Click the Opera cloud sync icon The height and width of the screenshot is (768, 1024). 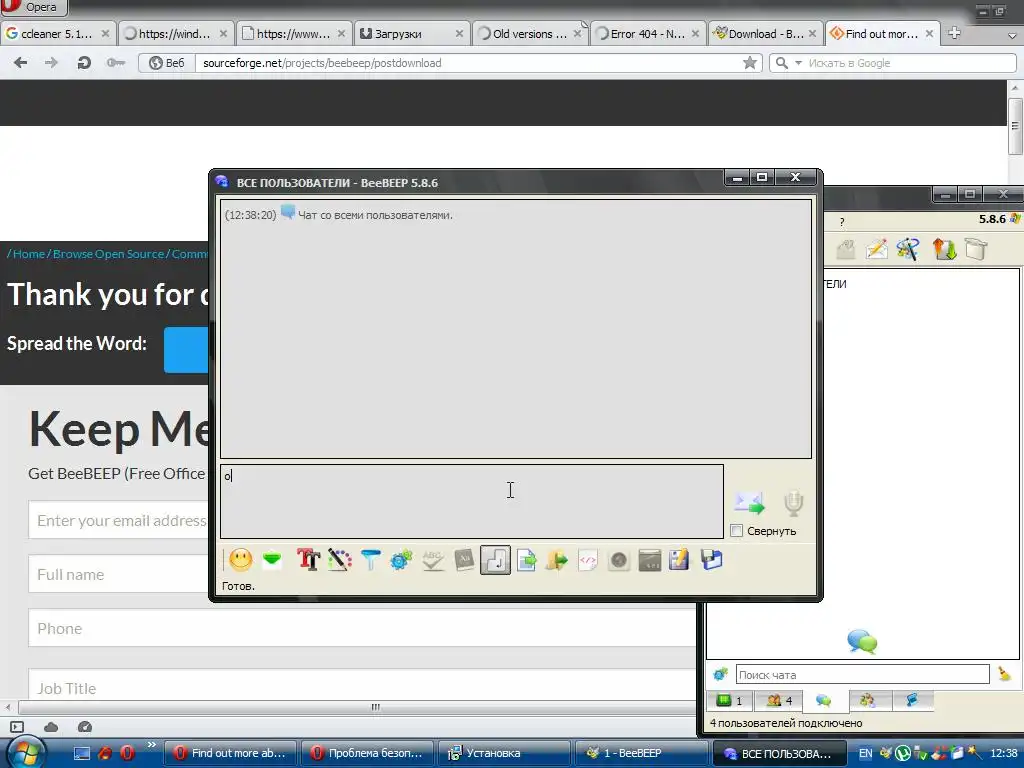pyautogui.click(x=51, y=727)
